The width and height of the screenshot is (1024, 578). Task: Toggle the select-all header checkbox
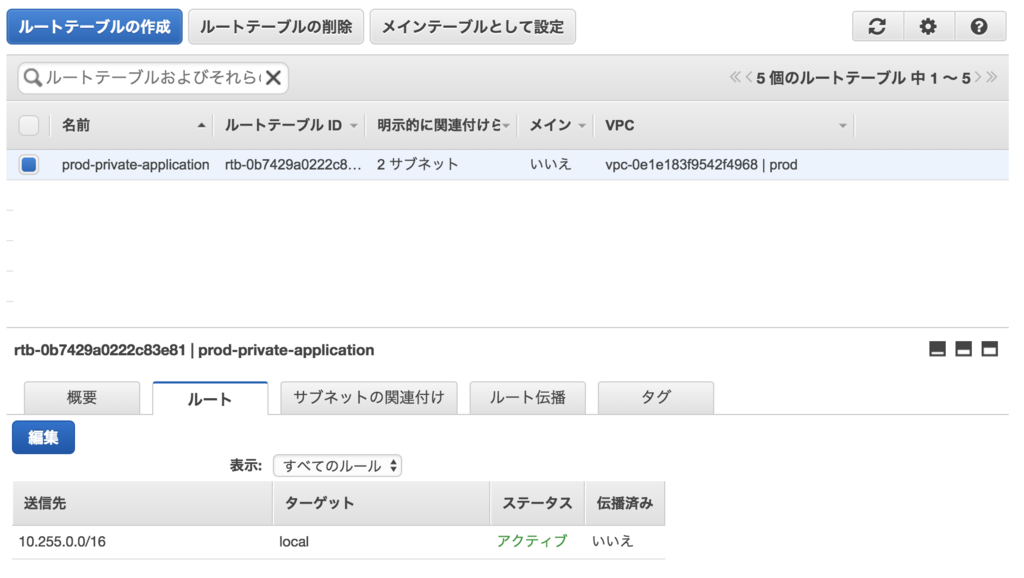click(29, 125)
